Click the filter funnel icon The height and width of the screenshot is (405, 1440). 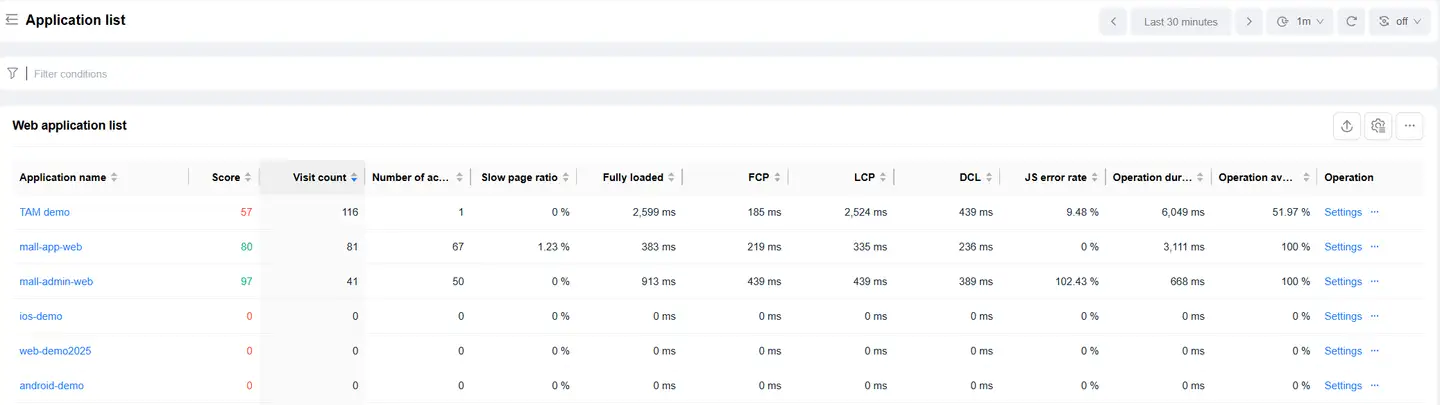coord(12,73)
